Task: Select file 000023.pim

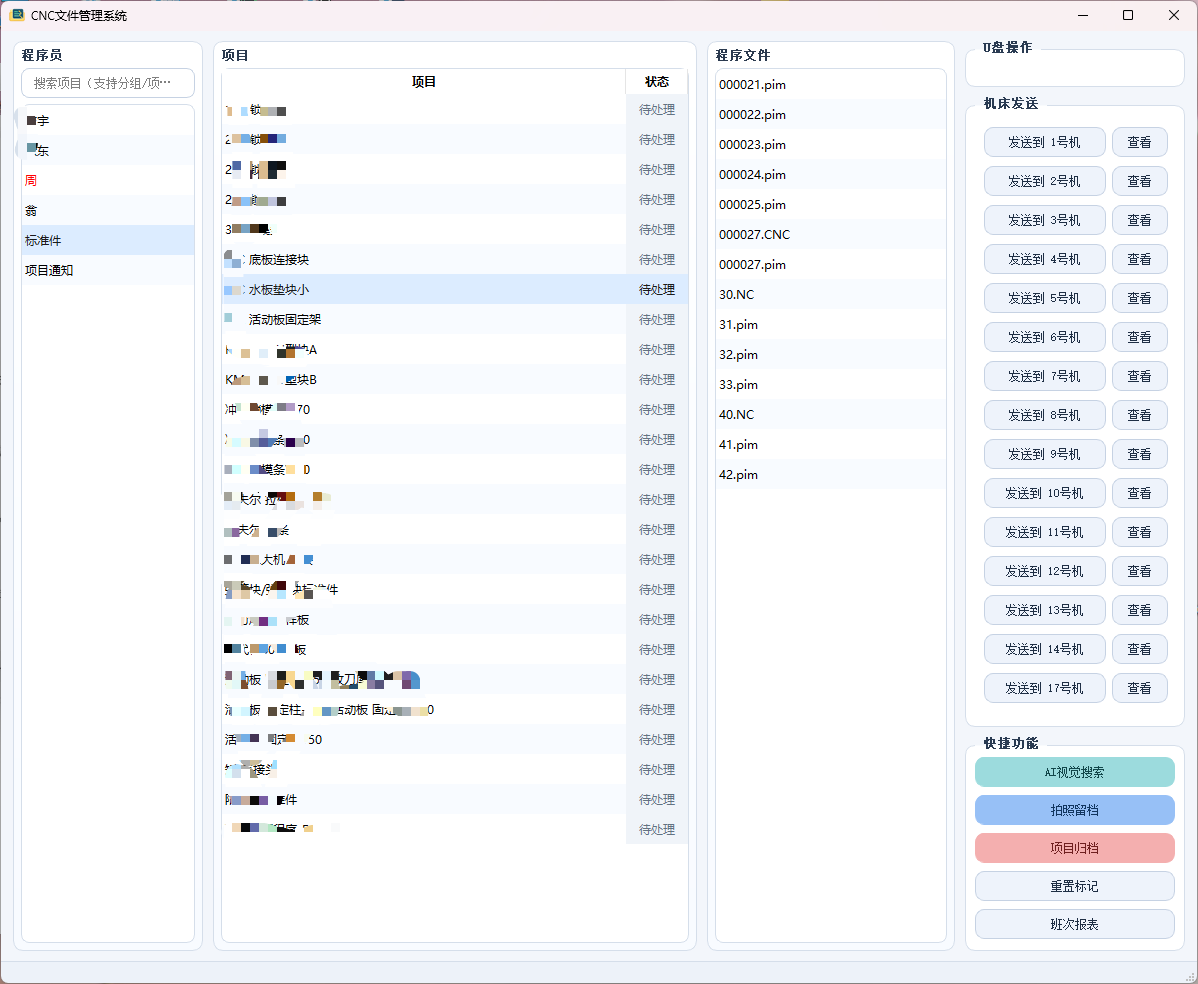Action: coord(831,144)
